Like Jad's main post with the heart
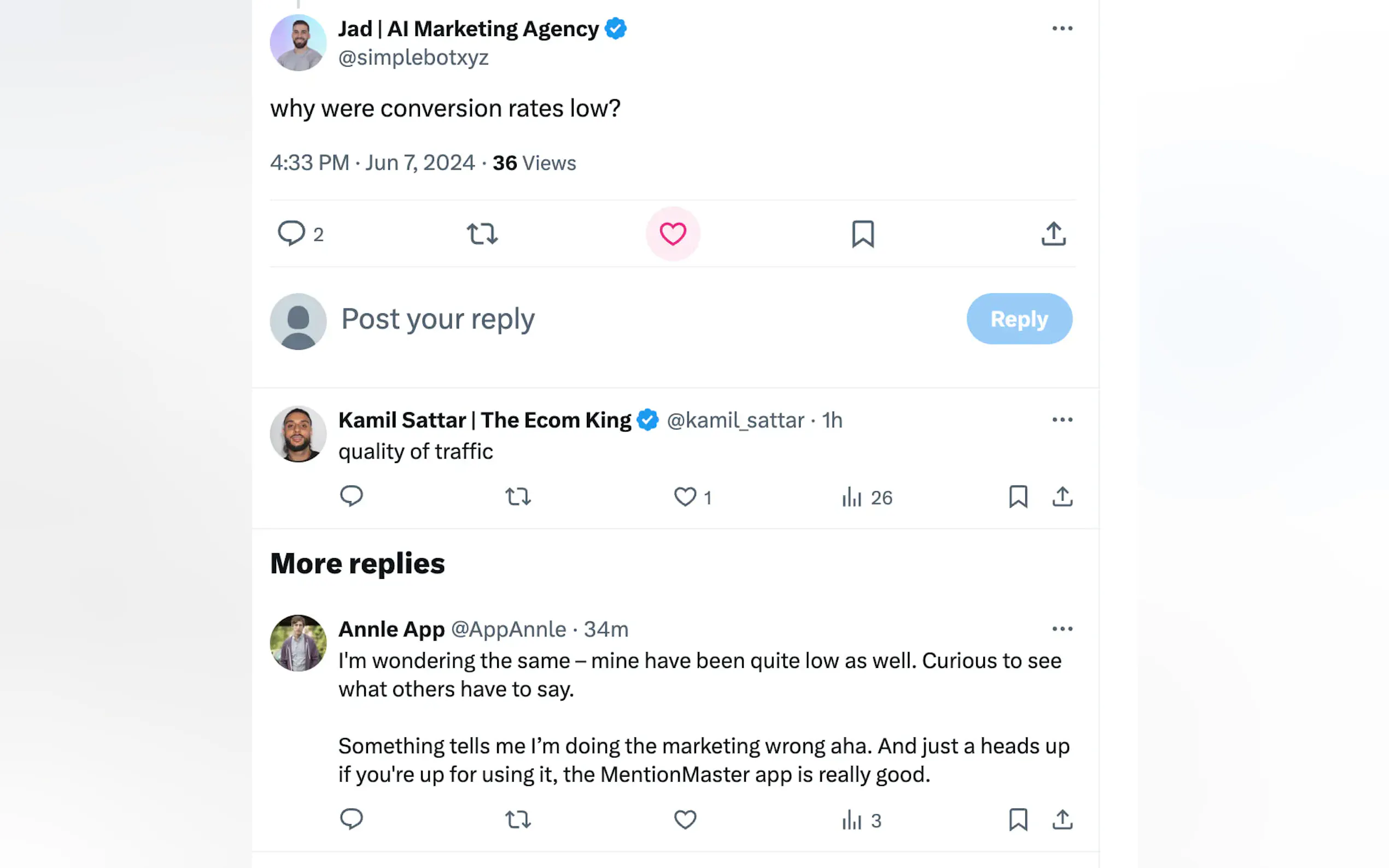The height and width of the screenshot is (868, 1389). coord(673,233)
